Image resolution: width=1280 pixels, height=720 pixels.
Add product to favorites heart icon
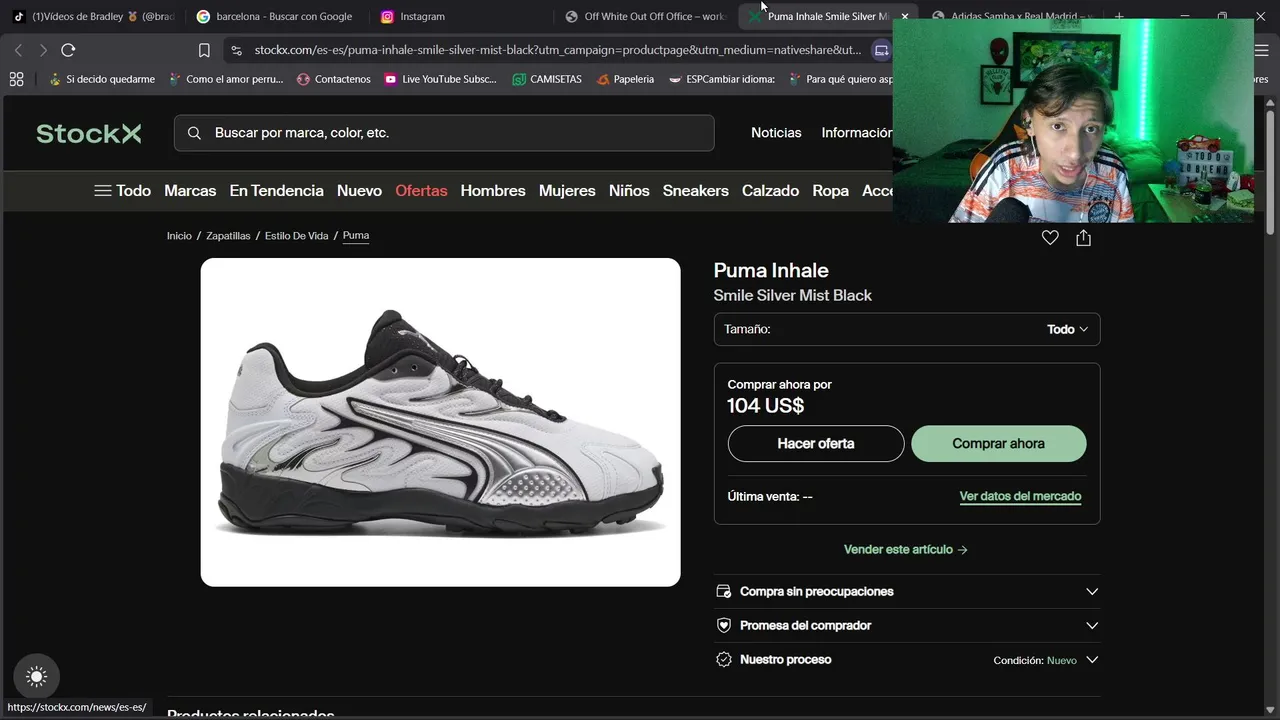click(1050, 238)
